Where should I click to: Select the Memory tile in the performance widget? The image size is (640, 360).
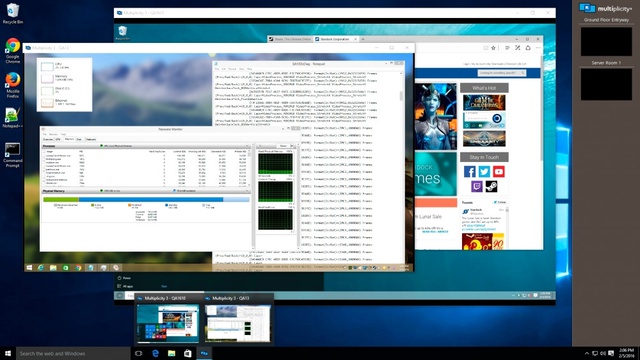tap(64, 78)
